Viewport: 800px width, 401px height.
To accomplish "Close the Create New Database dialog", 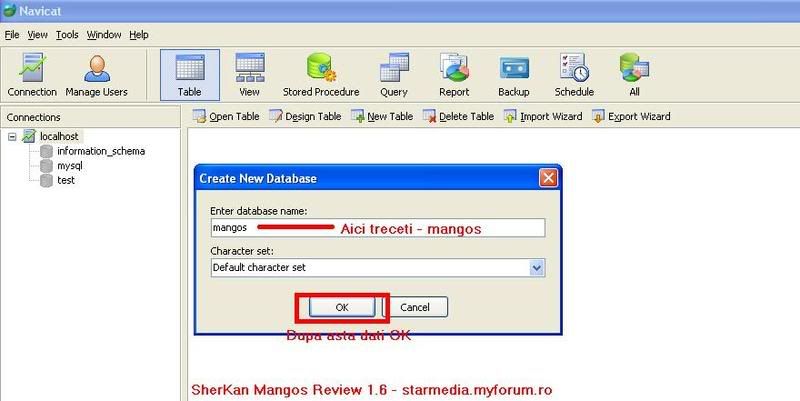I will [547, 178].
